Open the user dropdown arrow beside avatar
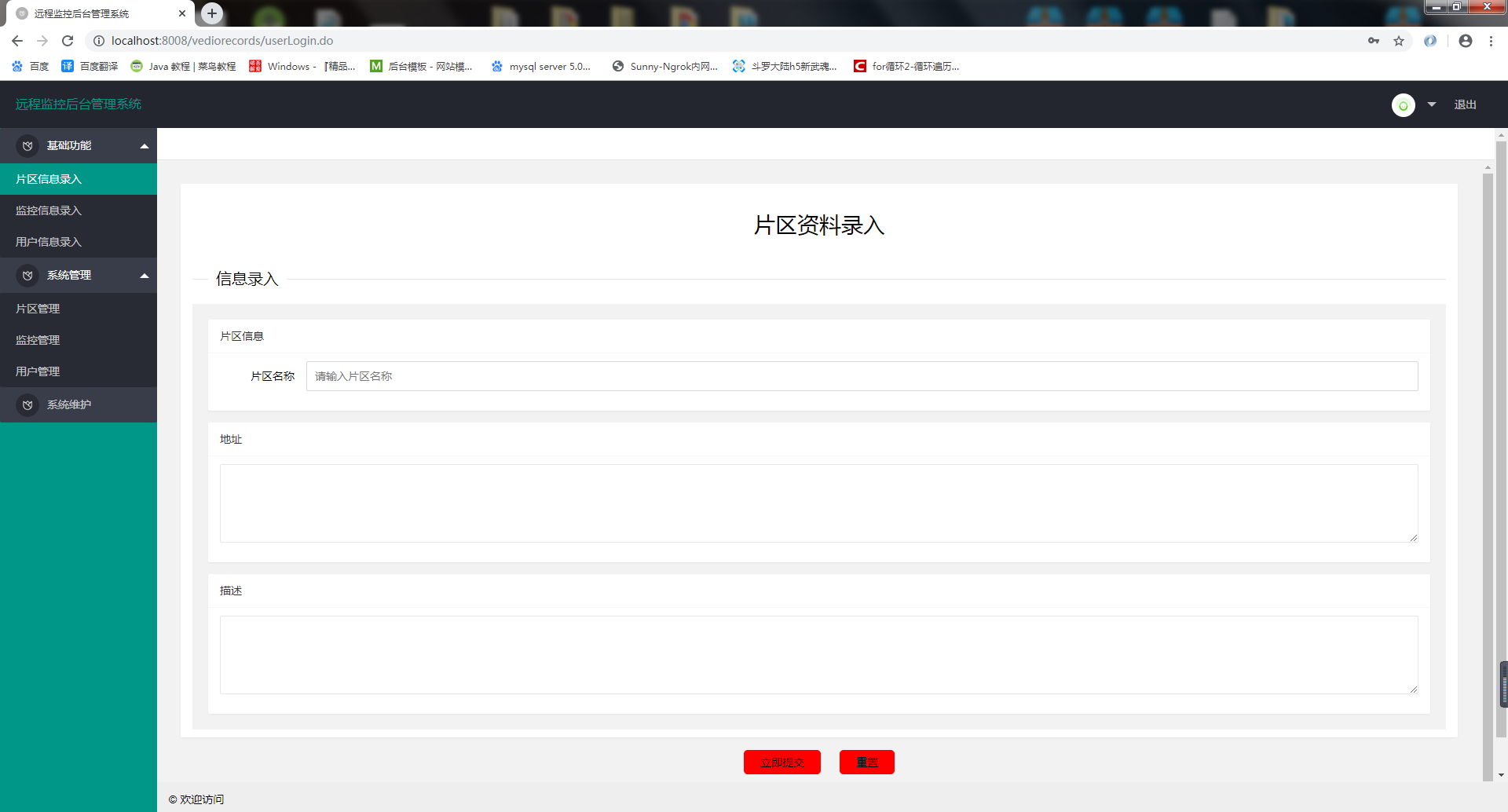 click(1431, 104)
